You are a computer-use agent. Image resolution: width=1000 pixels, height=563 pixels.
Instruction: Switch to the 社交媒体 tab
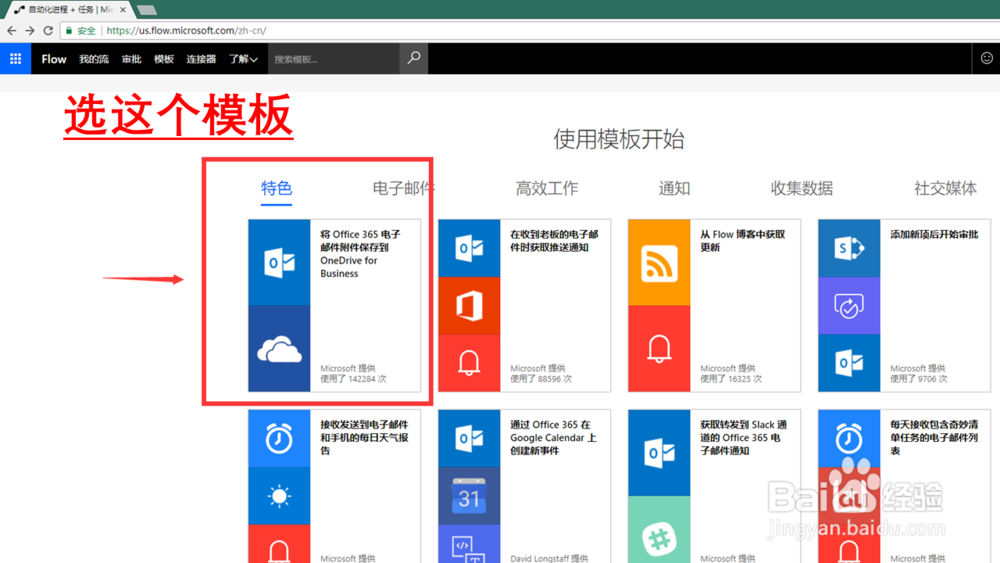pos(945,188)
